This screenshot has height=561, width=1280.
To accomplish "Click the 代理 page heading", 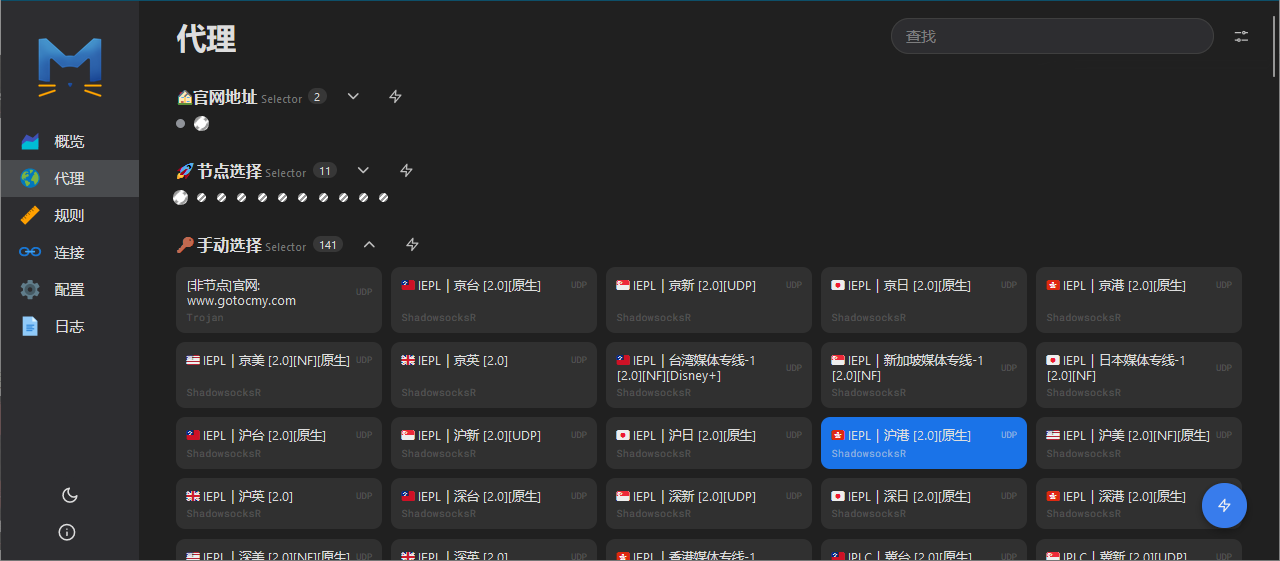I will pos(207,39).
